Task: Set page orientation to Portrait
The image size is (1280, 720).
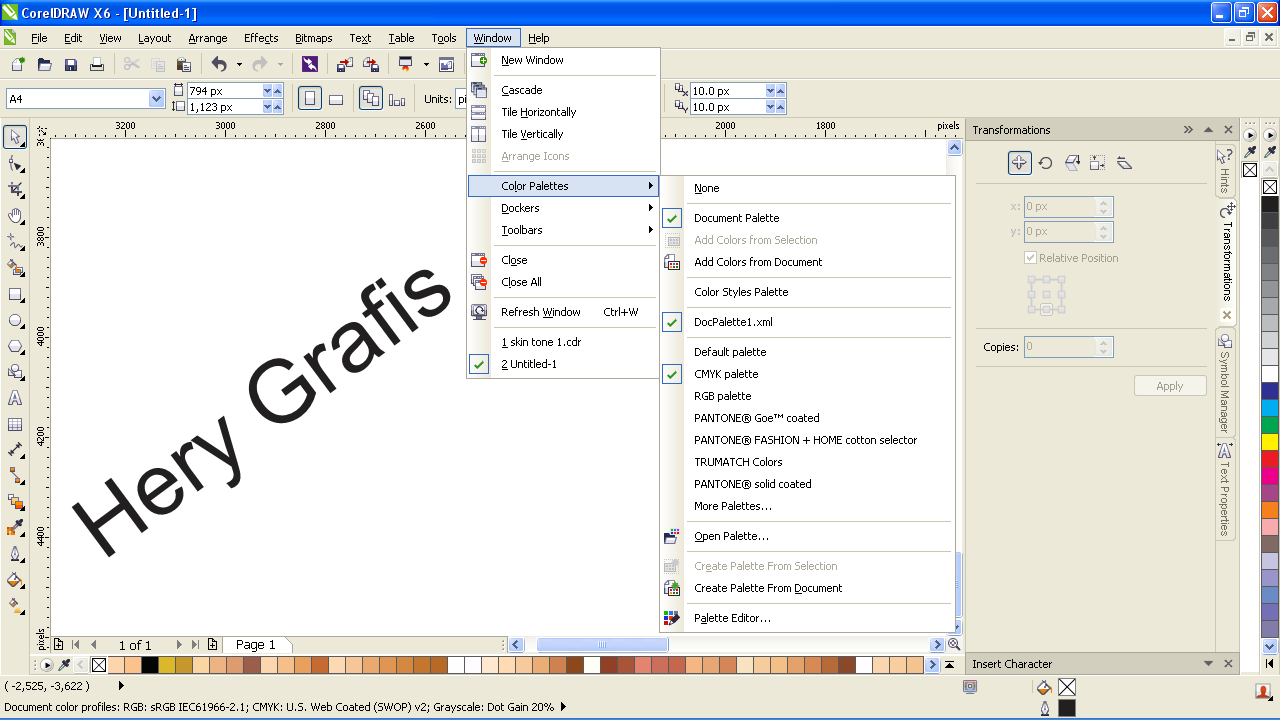Action: pos(310,99)
